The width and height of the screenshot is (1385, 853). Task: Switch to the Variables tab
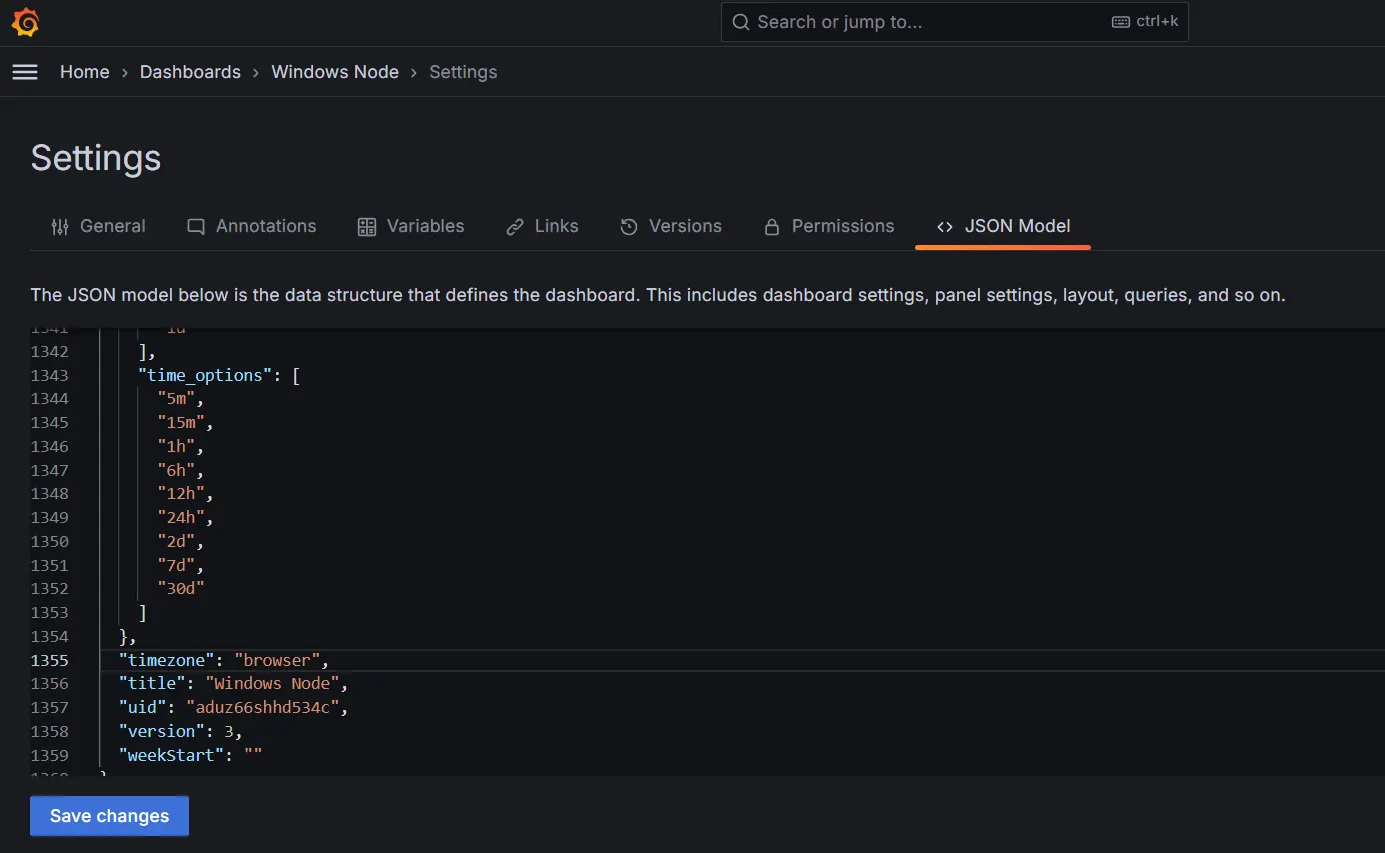[x=425, y=227]
